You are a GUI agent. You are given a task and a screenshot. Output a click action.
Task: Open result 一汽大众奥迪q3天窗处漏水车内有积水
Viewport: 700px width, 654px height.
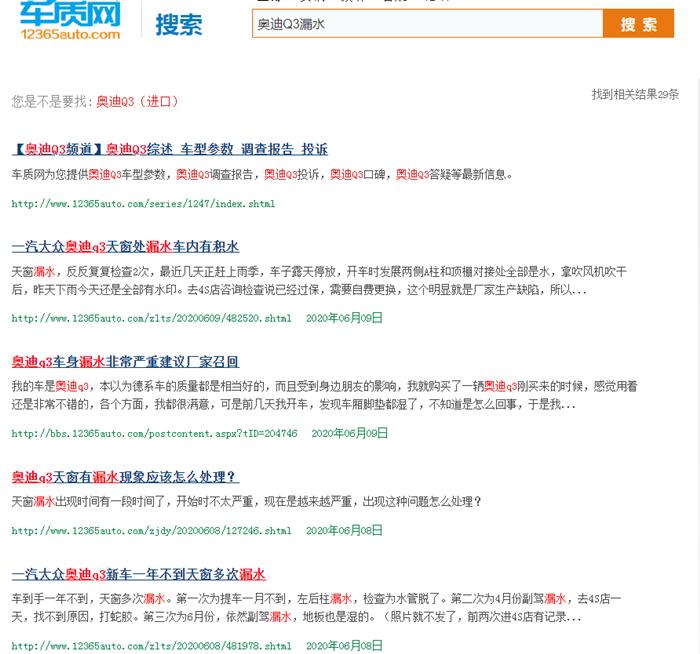[125, 246]
